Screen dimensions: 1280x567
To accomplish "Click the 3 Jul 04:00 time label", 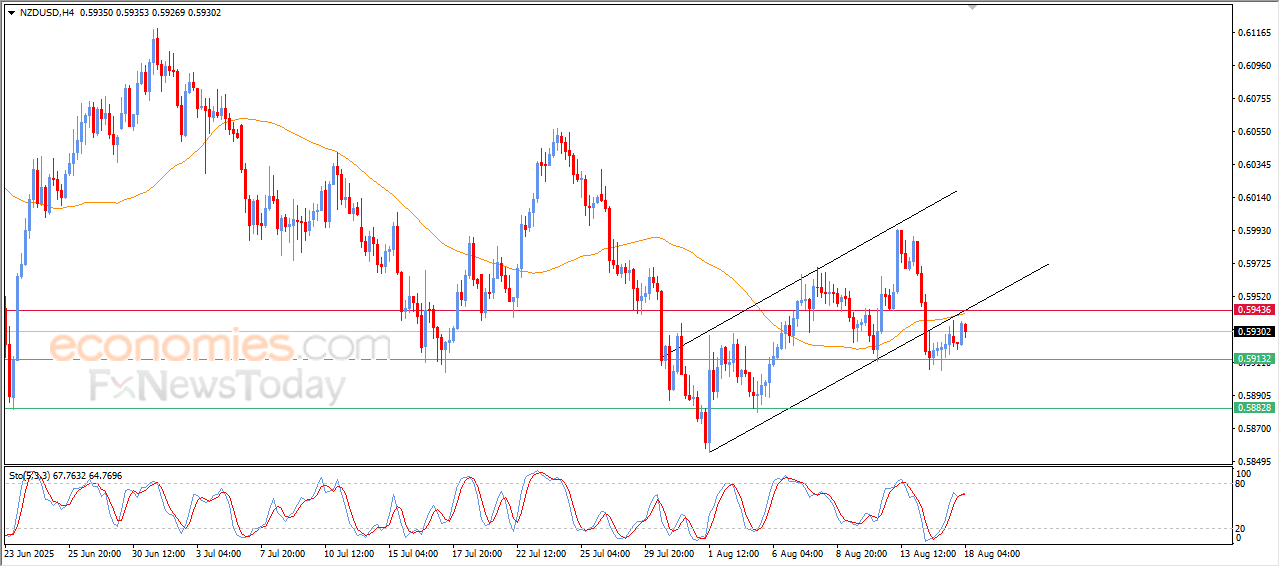I will pos(220,552).
